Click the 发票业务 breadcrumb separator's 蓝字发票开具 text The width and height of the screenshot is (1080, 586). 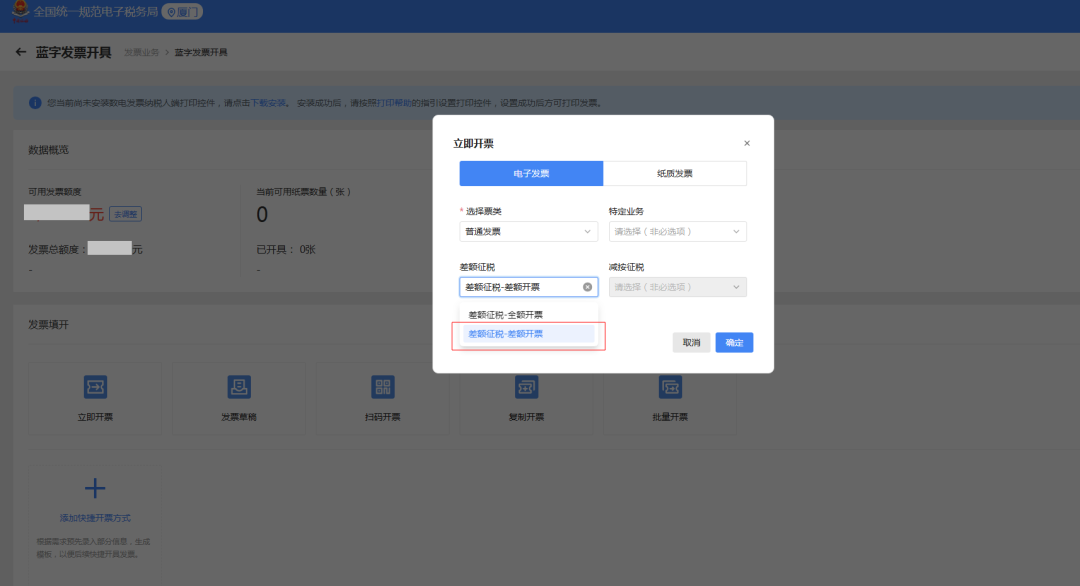click(x=200, y=52)
